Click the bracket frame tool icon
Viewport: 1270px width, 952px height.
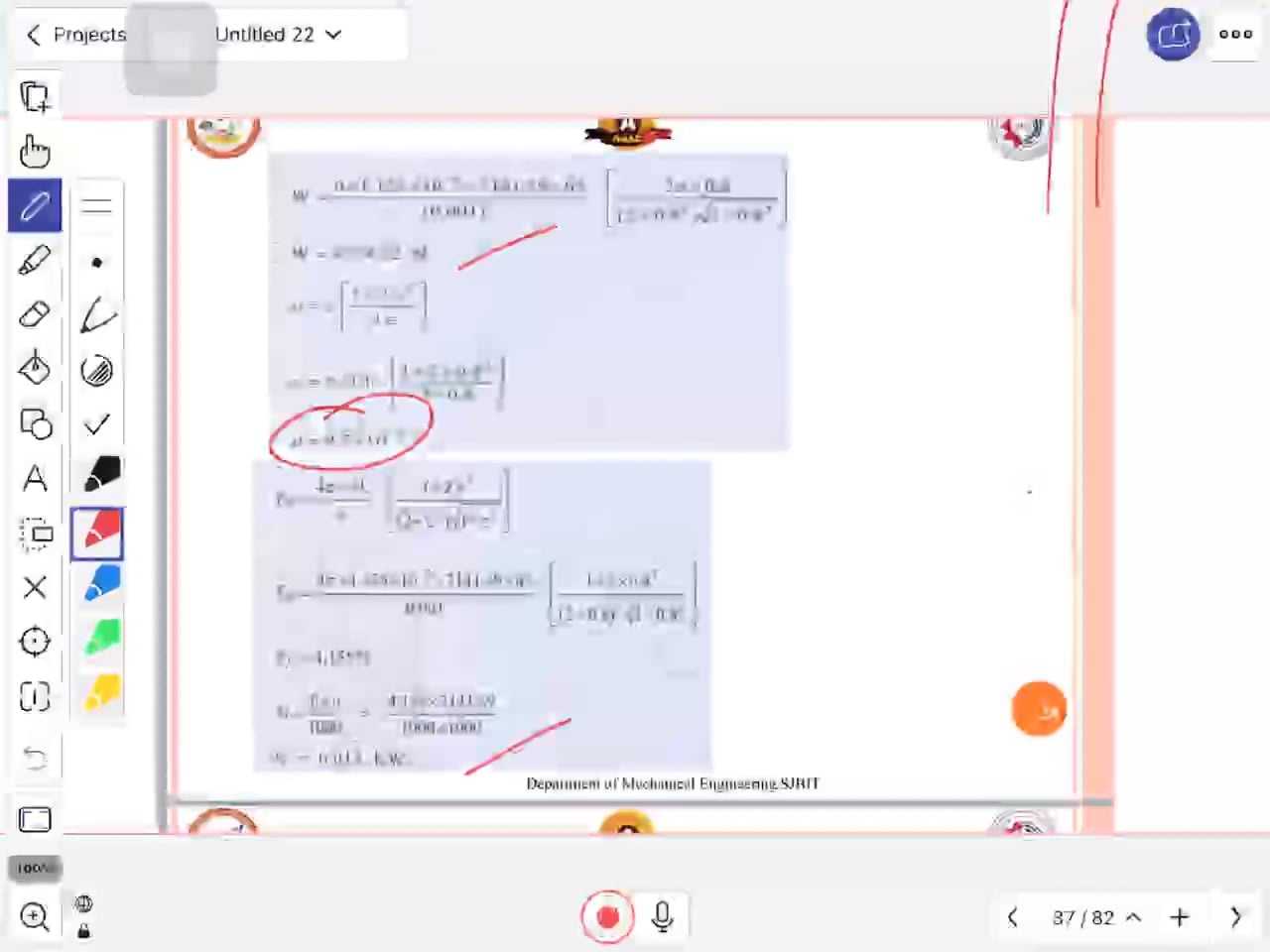35,696
